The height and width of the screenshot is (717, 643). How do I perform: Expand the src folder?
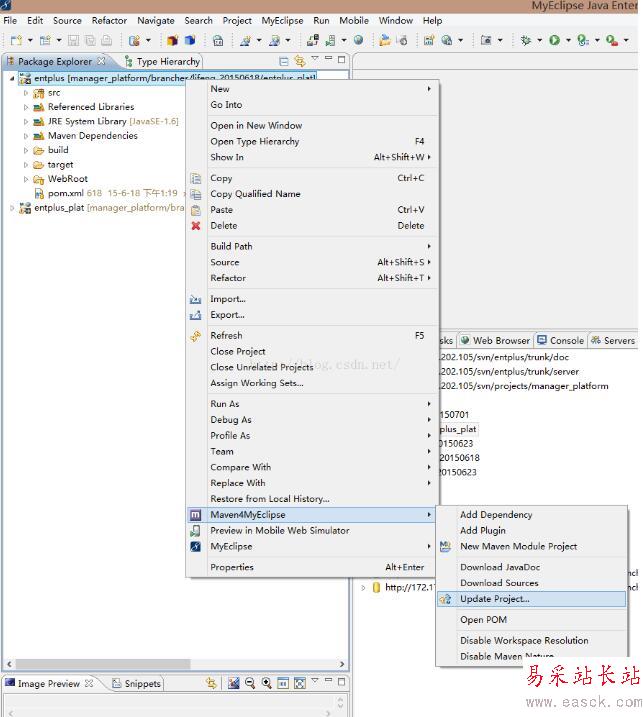click(26, 93)
